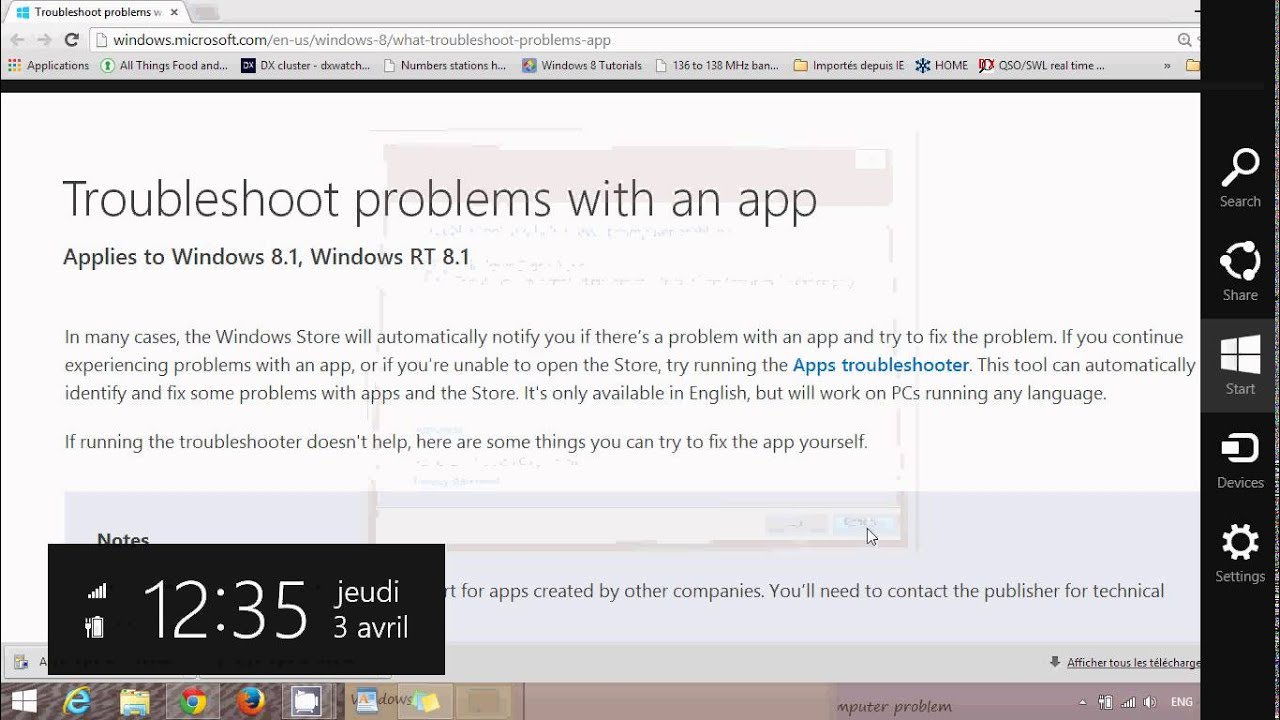
Task: Click the address bar URL field
Action: [640, 40]
